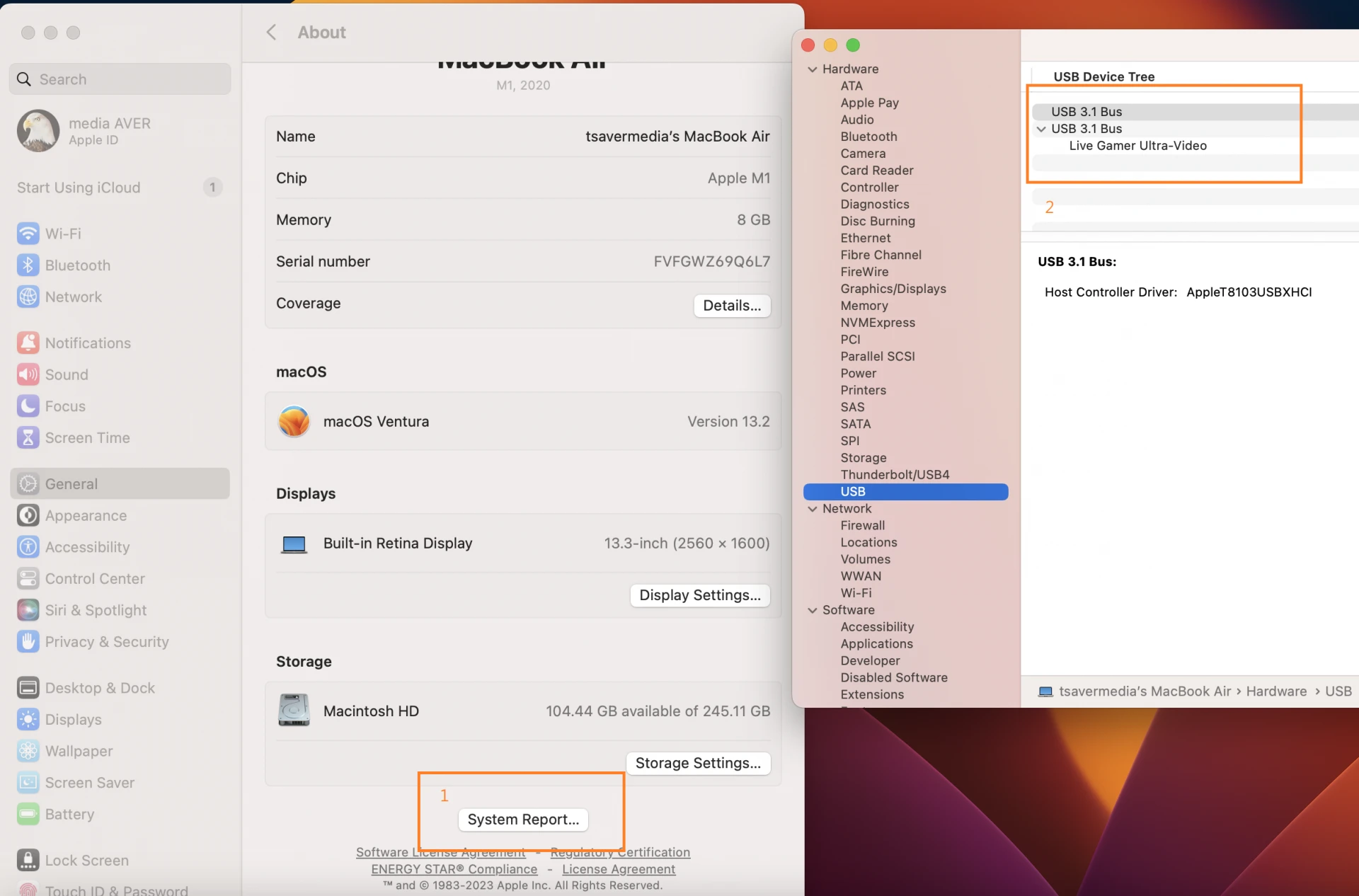Collapse the expanded USB 3.1 Bus

click(1041, 129)
